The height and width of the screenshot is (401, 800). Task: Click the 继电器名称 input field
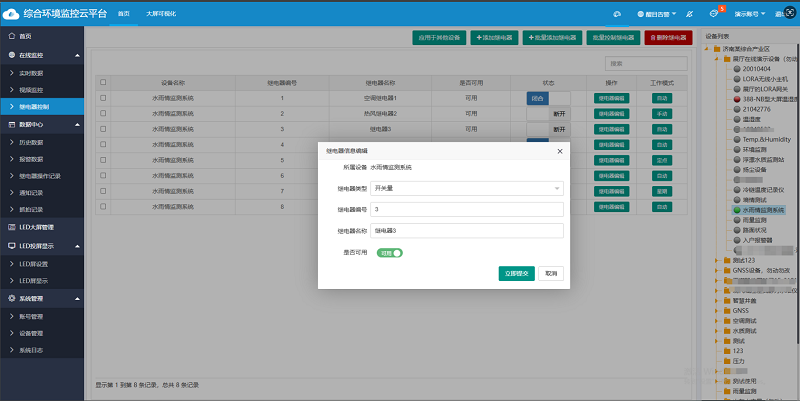(x=466, y=231)
